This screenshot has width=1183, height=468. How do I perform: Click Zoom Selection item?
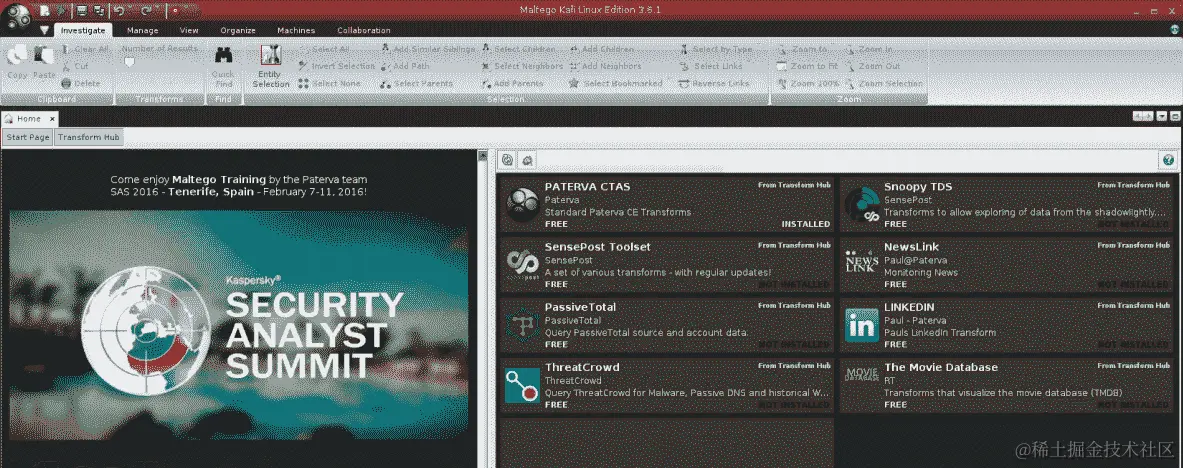tap(883, 84)
